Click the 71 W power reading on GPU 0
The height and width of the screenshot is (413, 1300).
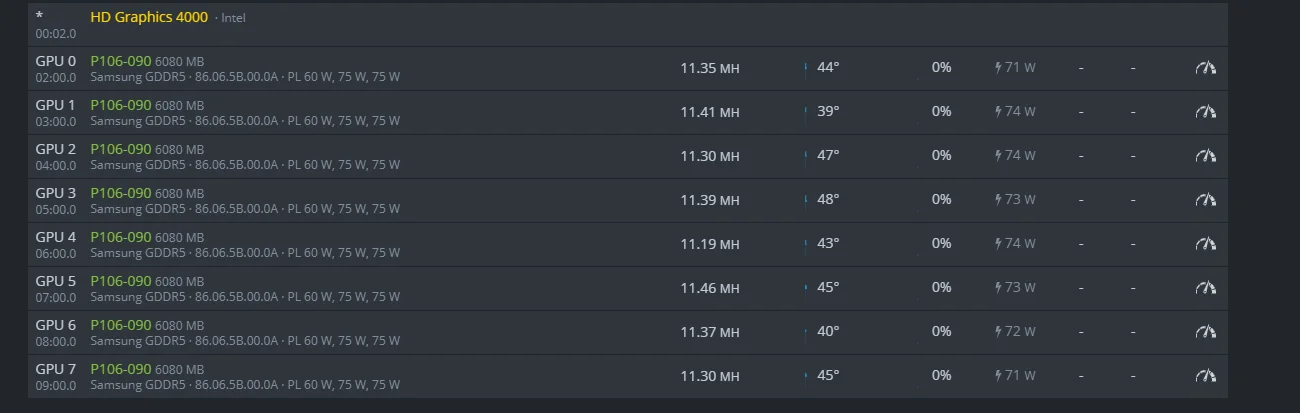click(x=1015, y=68)
